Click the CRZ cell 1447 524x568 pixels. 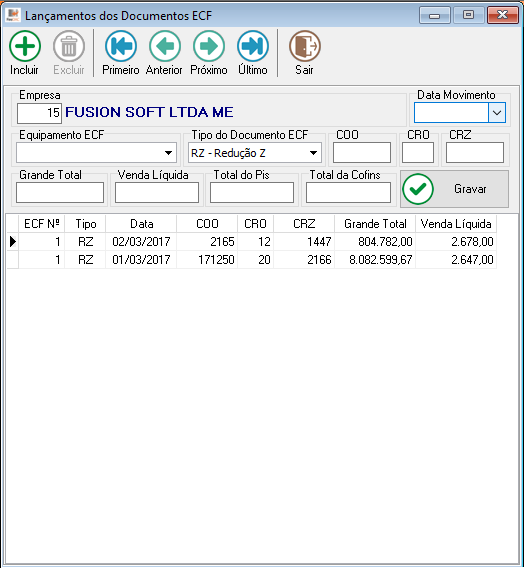pos(304,242)
